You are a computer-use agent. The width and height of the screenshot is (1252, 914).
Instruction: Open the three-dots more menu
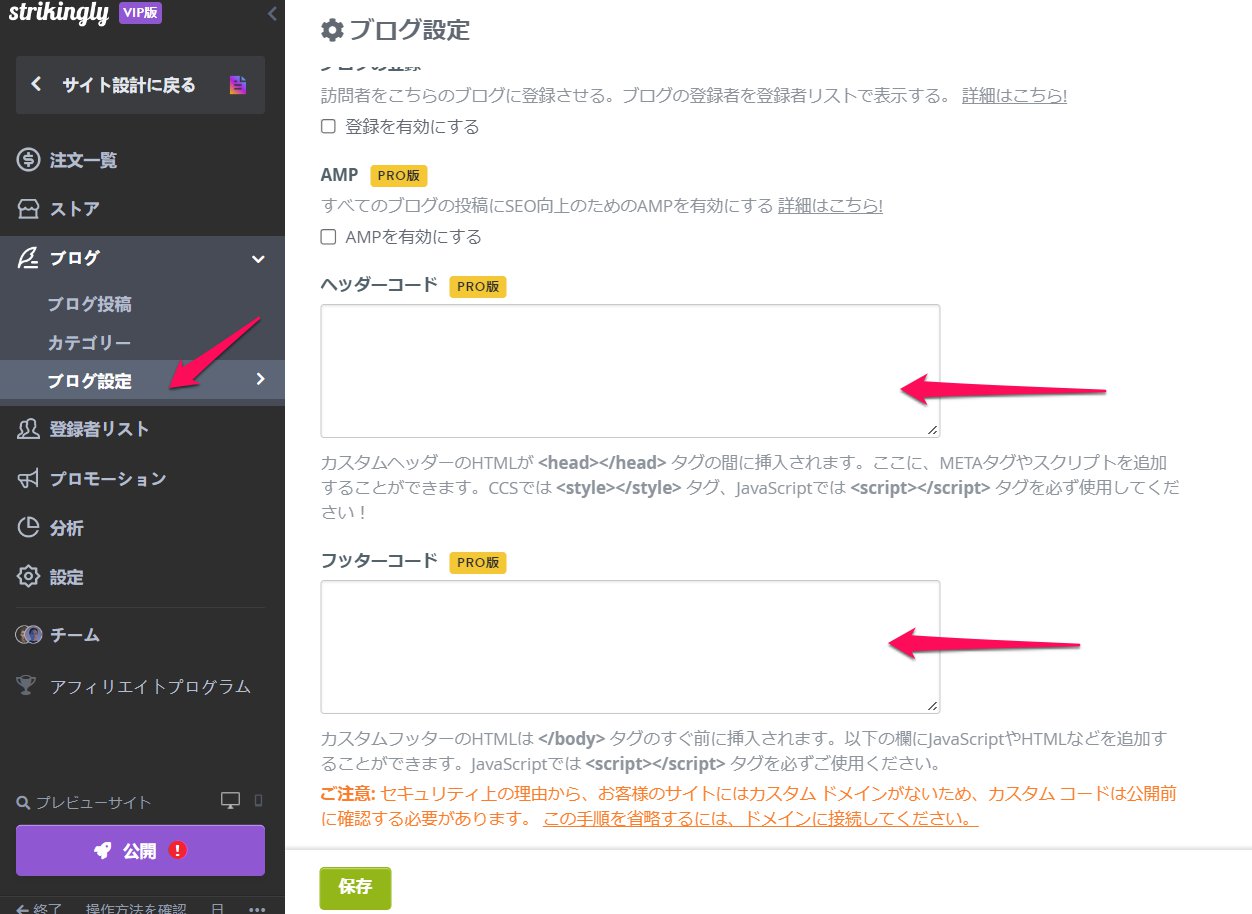click(257, 909)
